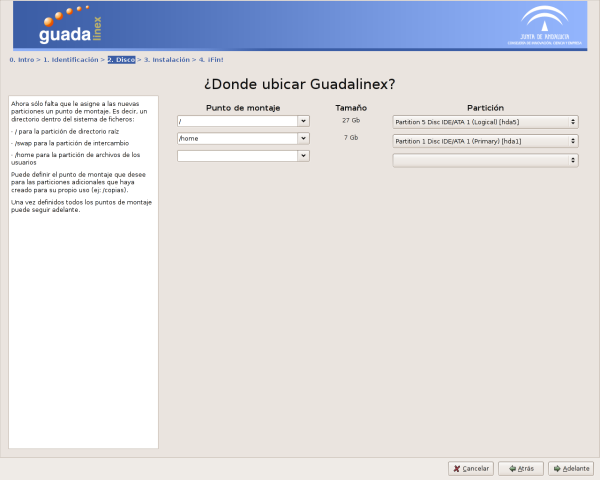Open the empty third mount point dropdown arrow
Screen dimensions: 600x480
[x=304, y=155]
